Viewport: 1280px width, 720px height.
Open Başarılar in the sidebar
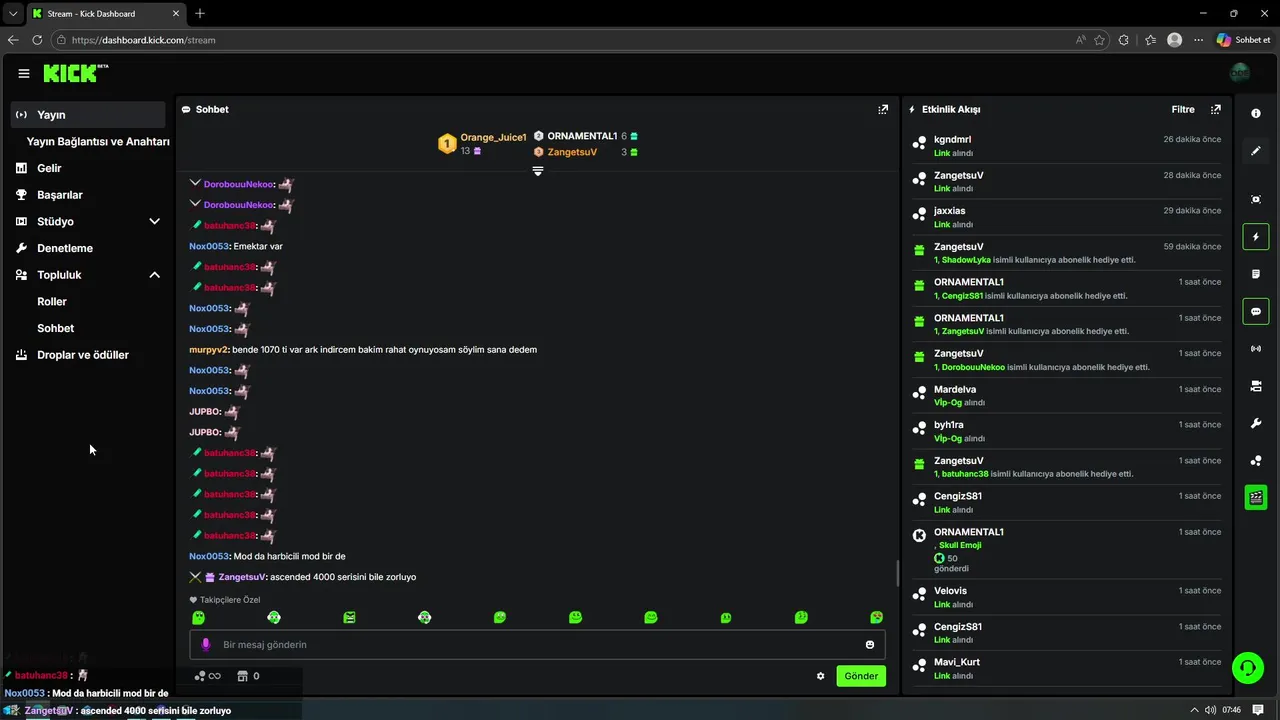pyautogui.click(x=88, y=195)
